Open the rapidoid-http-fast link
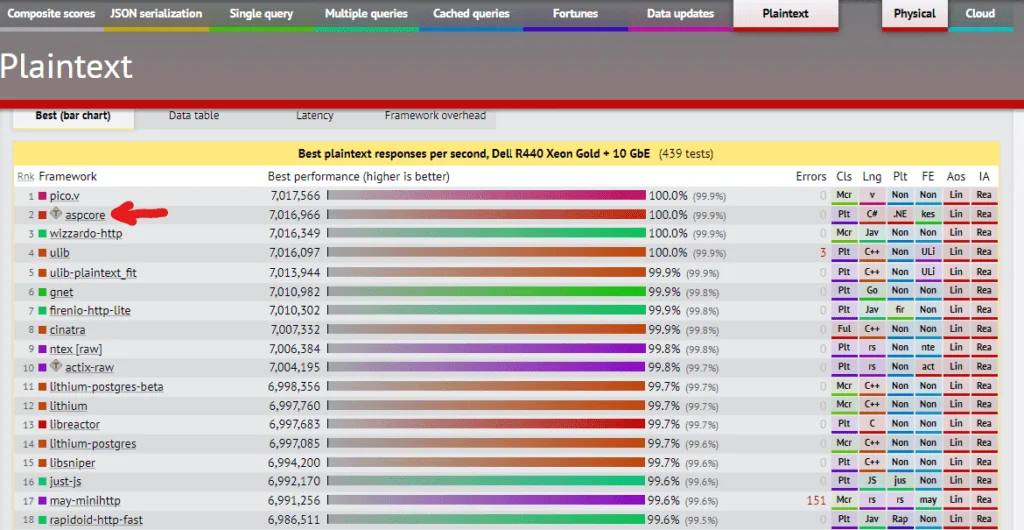 96,520
